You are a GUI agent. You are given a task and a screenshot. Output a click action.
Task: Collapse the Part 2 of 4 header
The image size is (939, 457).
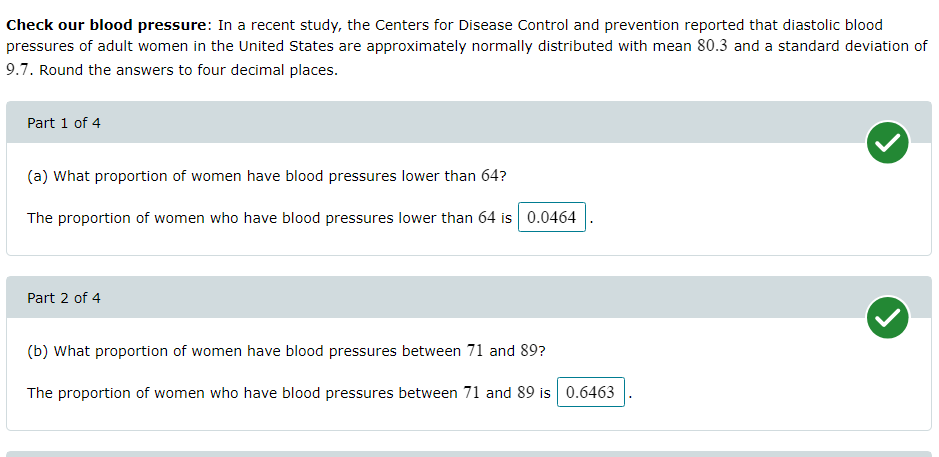click(469, 298)
